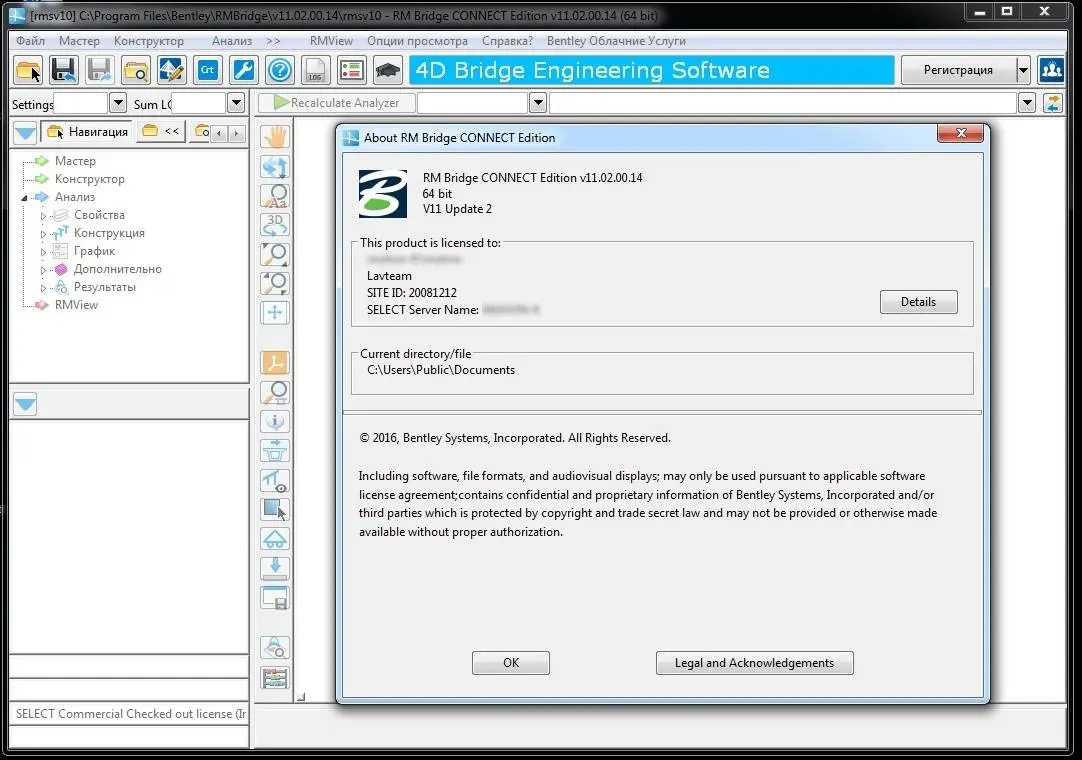Click the blue question mark help icon

279,70
